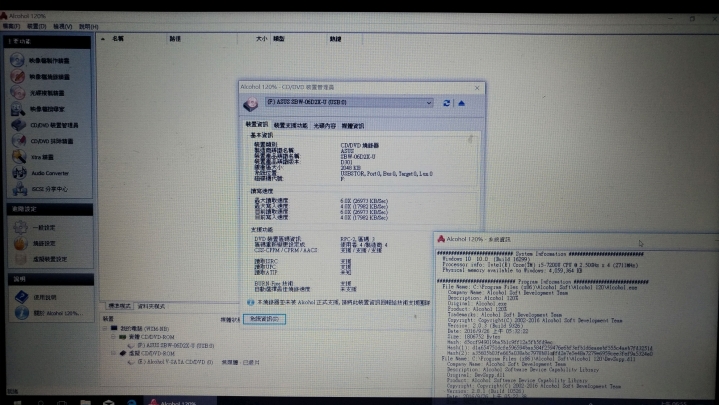The image size is (720, 405).
Task: Open the Image Finder sidebar icon
Action: pos(17,109)
